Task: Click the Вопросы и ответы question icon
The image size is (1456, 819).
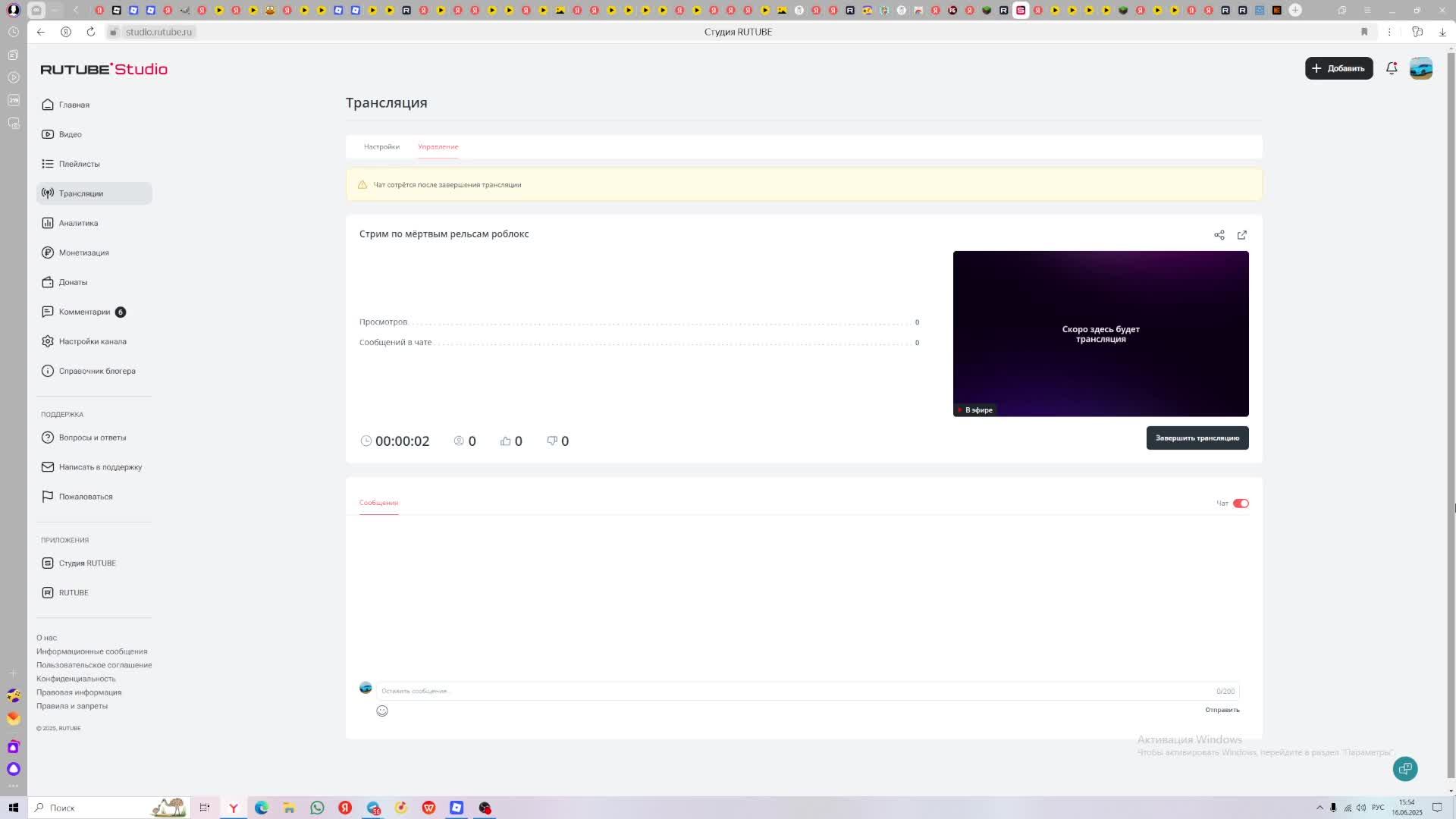Action: click(x=48, y=438)
